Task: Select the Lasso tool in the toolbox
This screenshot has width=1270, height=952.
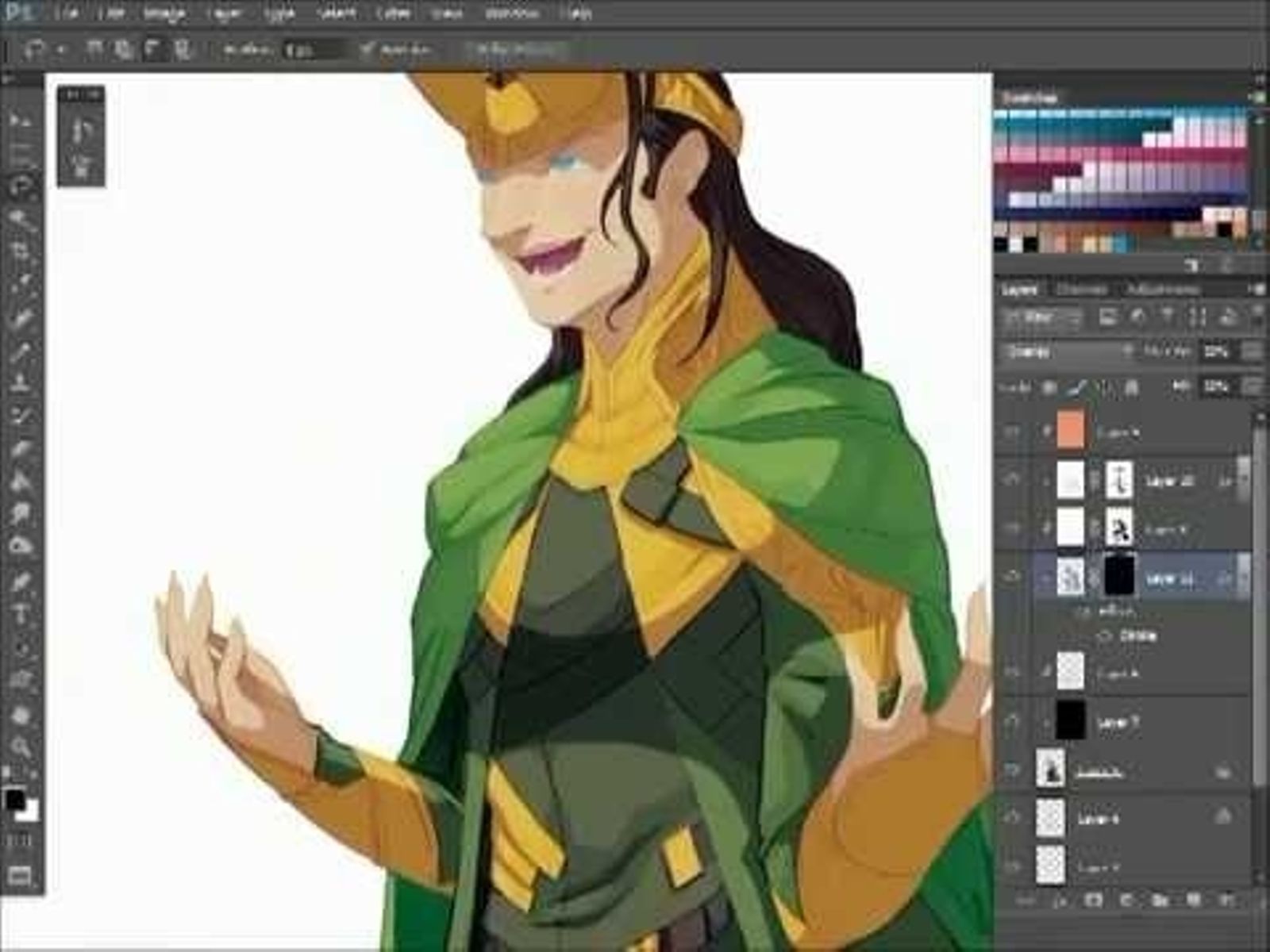Action: tap(20, 186)
